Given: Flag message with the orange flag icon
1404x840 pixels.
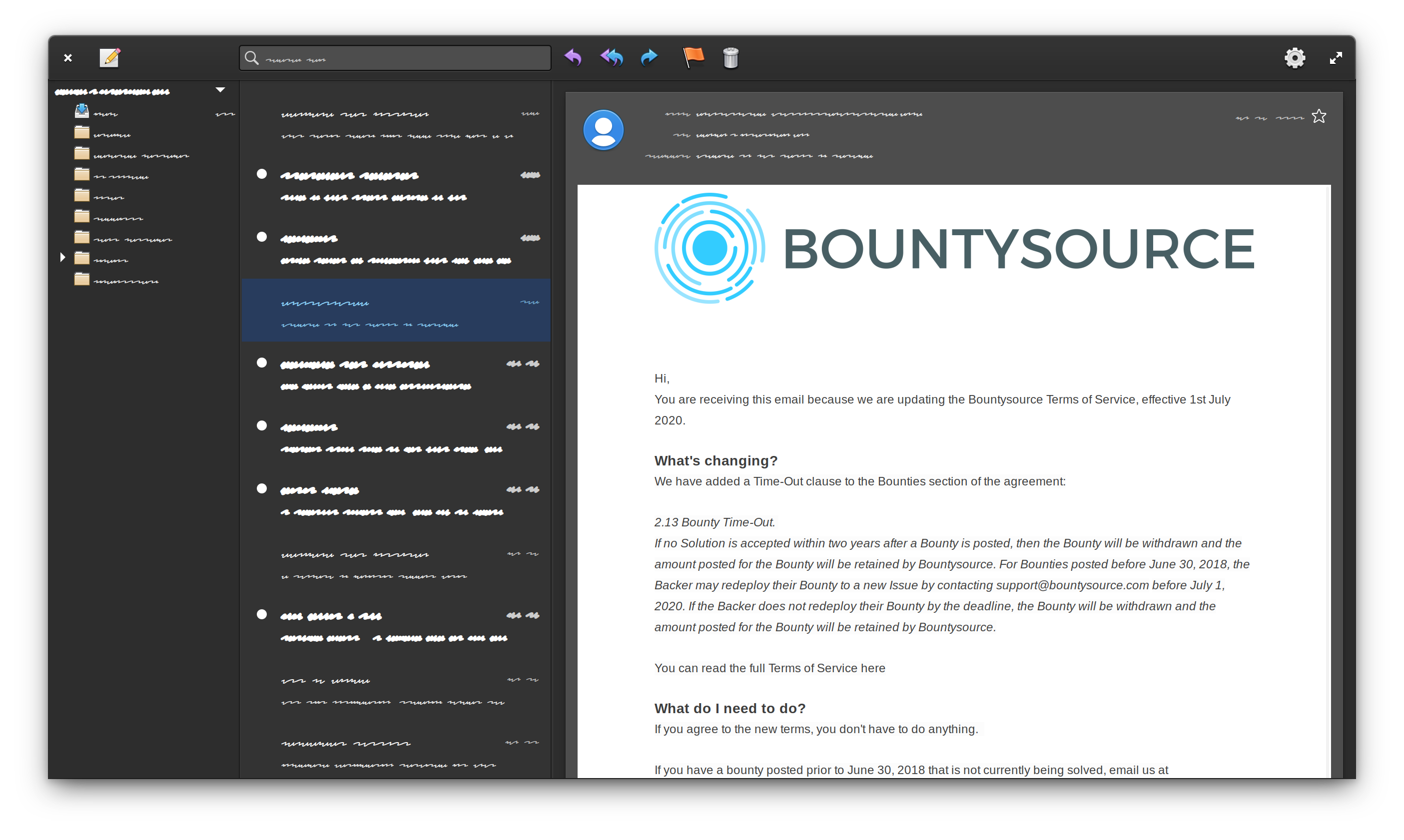Looking at the screenshot, I should coord(693,58).
